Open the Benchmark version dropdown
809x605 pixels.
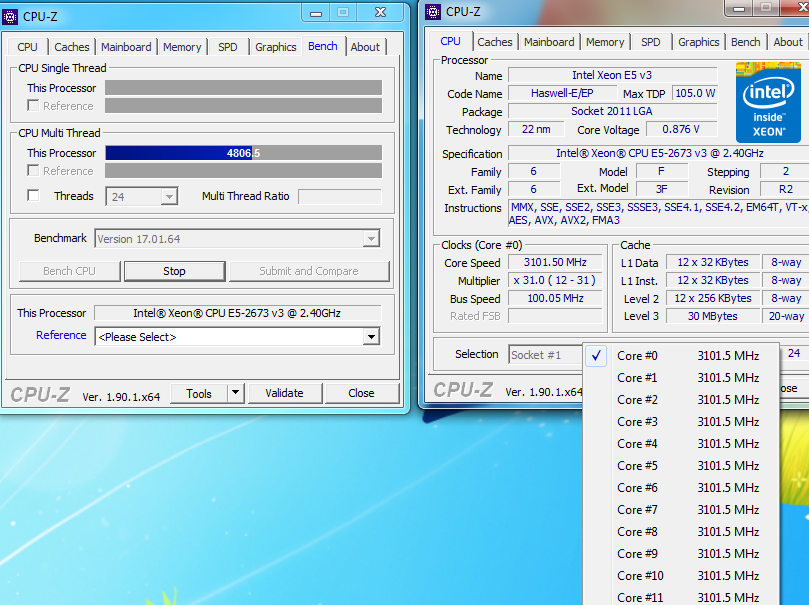click(237, 239)
